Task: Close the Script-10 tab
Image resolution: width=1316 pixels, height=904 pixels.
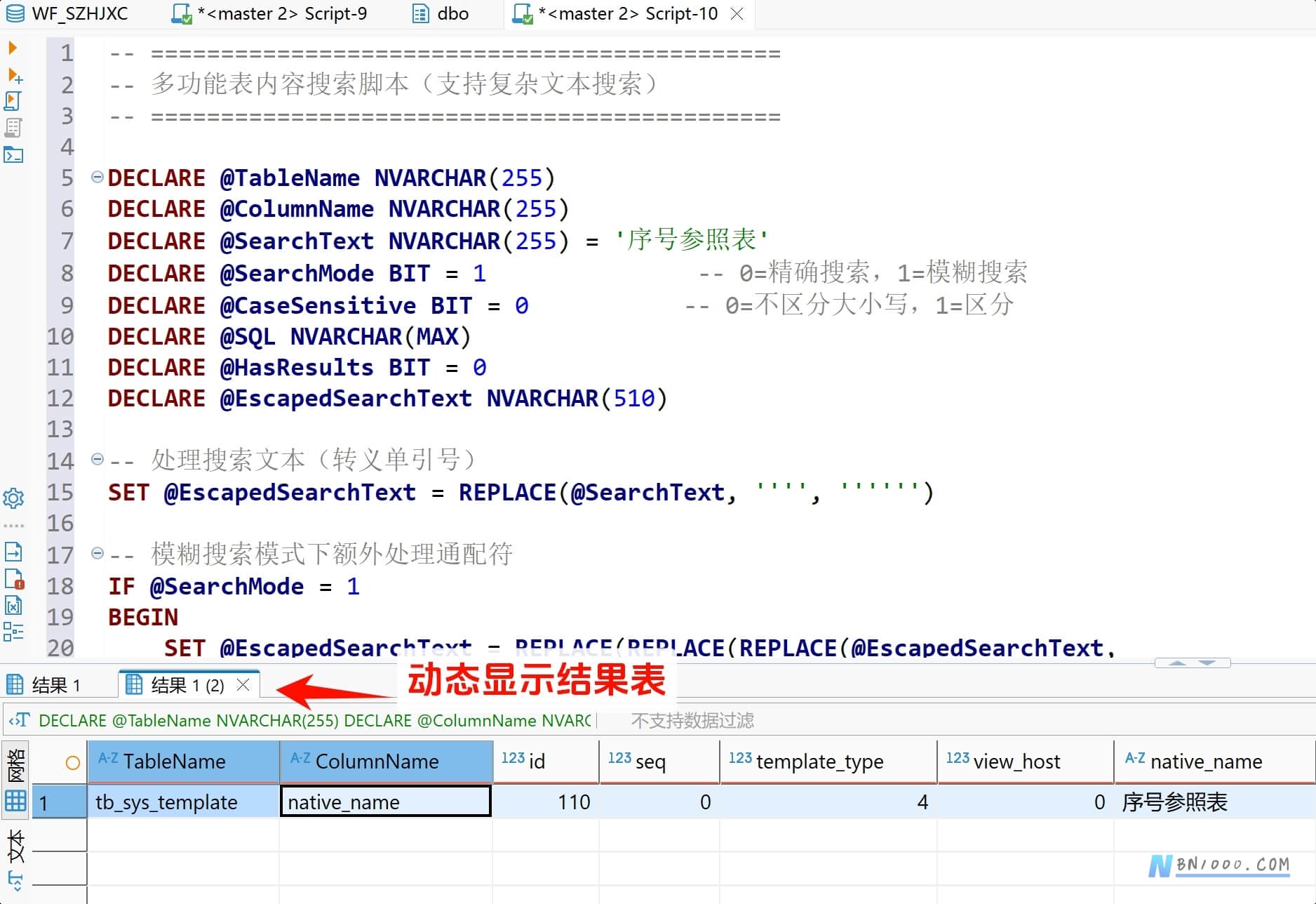Action: point(737,13)
